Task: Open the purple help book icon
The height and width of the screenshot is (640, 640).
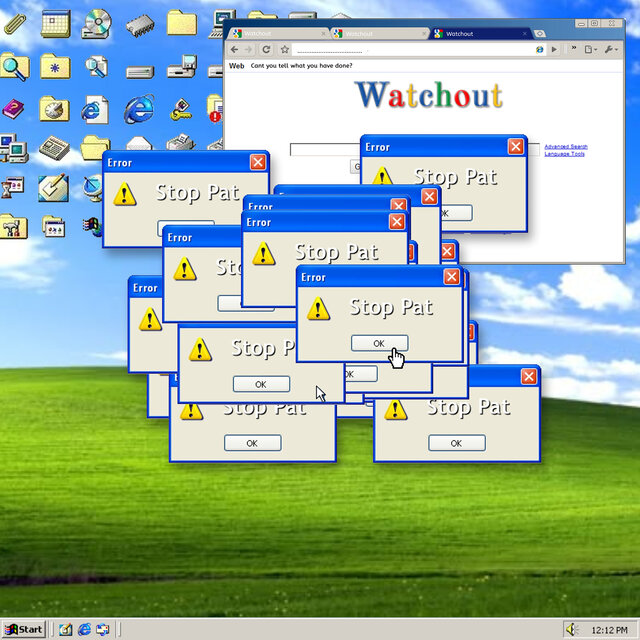Action: [13, 109]
